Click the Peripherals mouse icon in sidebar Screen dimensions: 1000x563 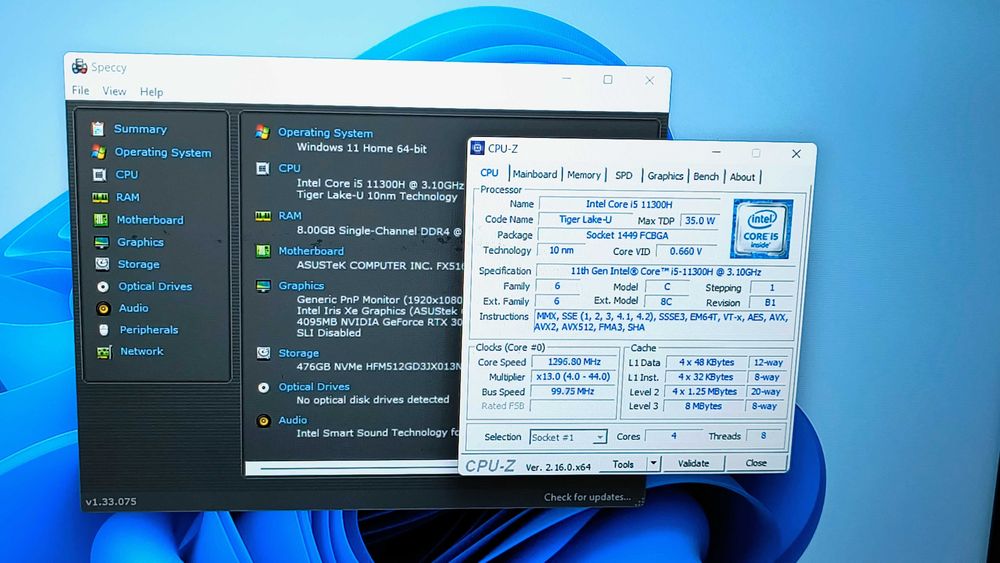(104, 330)
